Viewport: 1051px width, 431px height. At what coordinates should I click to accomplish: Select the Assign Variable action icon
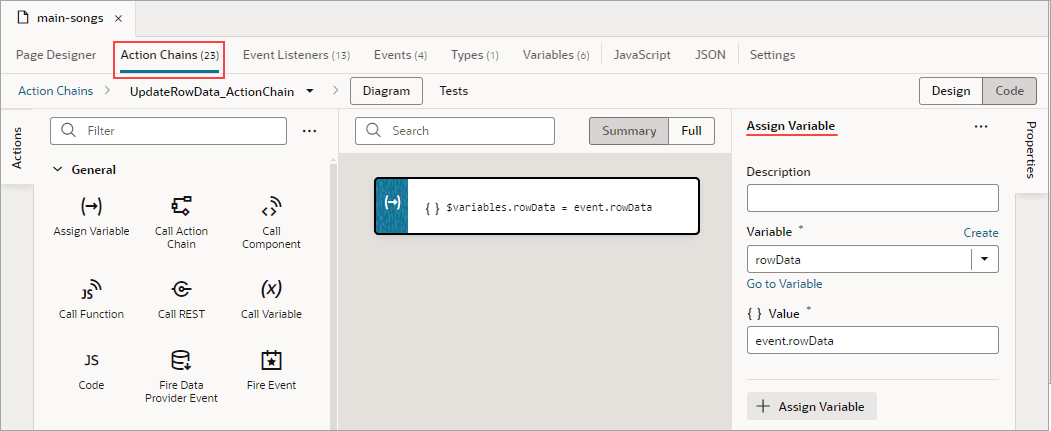point(91,206)
